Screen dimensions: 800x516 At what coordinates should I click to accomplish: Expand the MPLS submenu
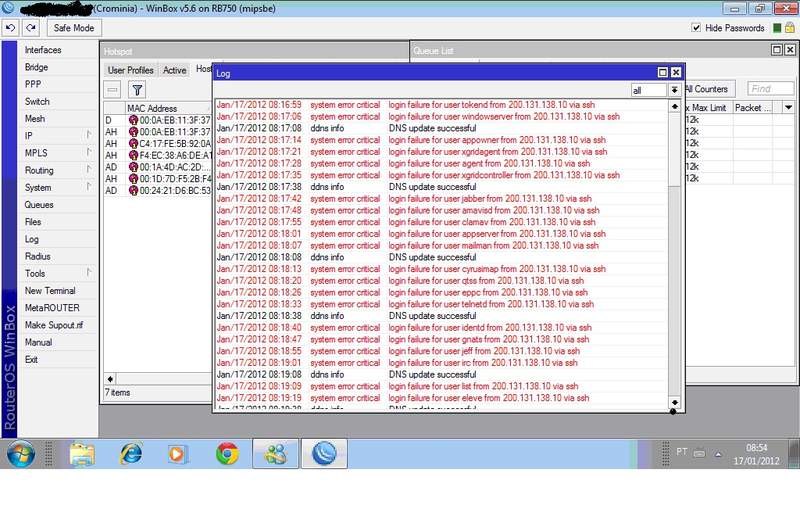pyautogui.click(x=56, y=153)
